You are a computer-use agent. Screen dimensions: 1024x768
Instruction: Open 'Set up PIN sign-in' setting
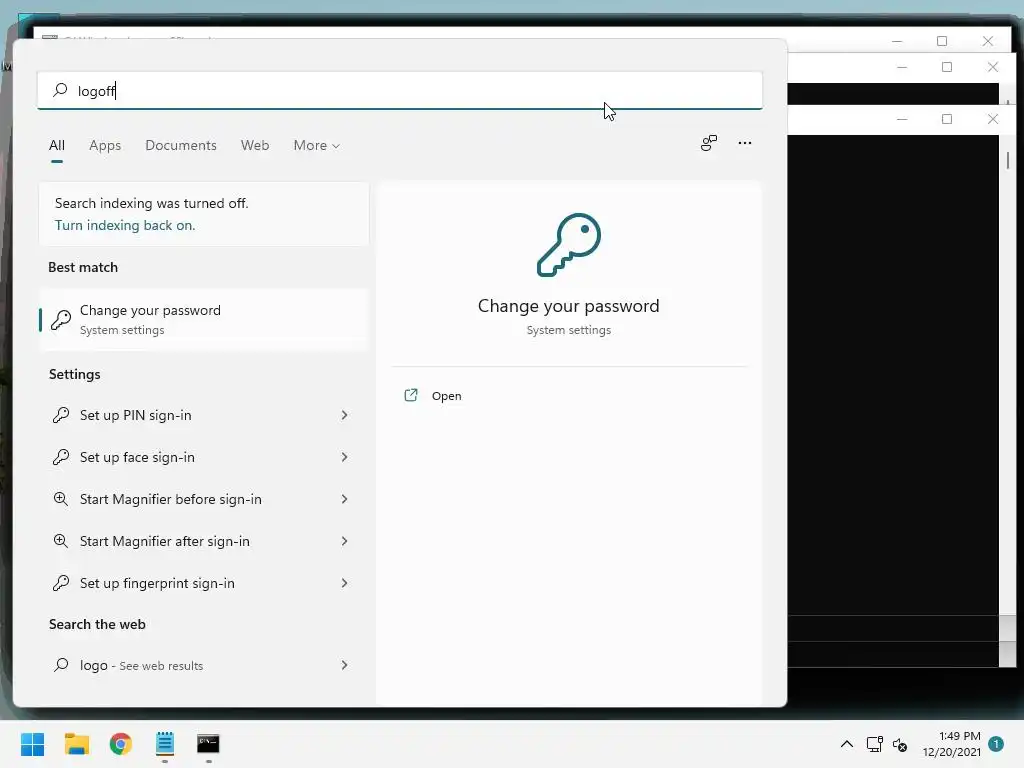204,415
